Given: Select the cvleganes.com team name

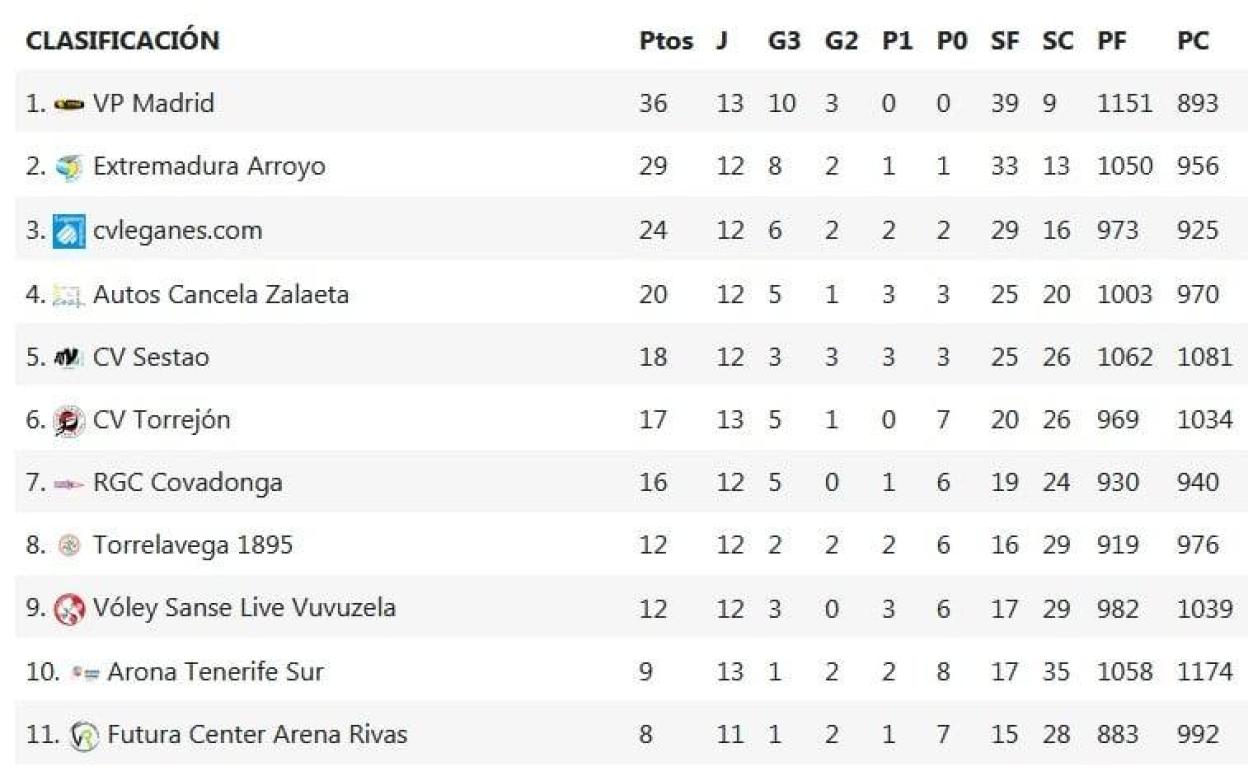Looking at the screenshot, I should 177,230.
